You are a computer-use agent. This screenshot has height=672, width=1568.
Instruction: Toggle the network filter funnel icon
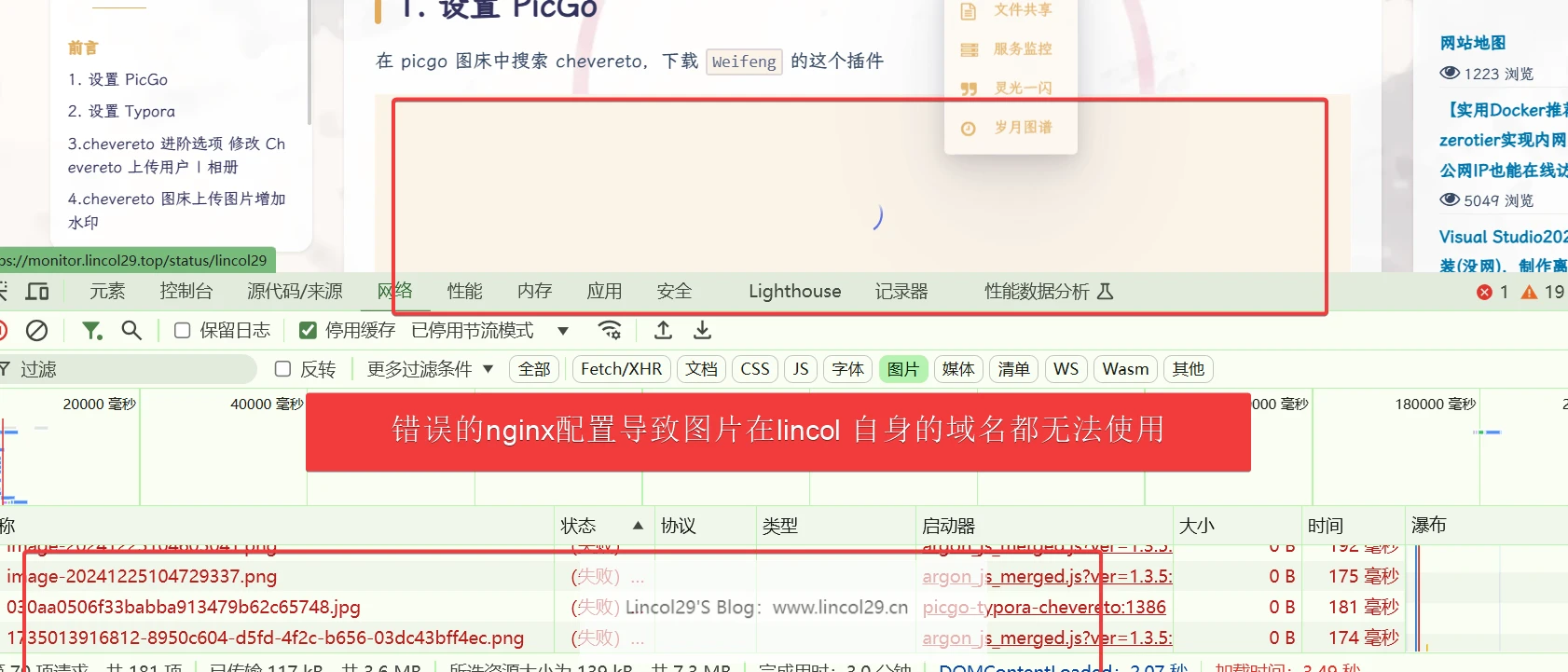pos(91,330)
